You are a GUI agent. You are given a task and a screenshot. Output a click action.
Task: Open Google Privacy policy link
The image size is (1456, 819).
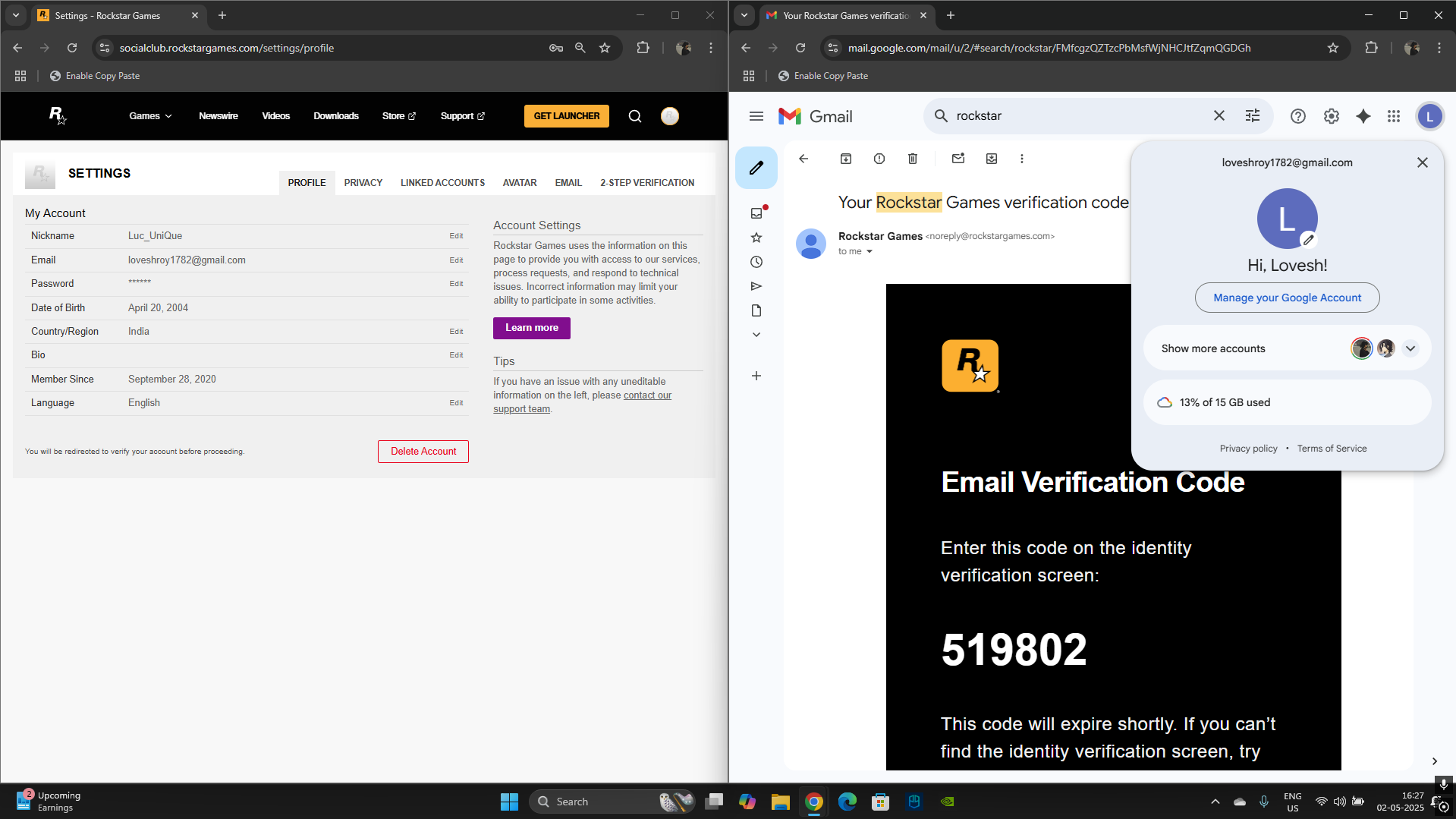point(1249,449)
